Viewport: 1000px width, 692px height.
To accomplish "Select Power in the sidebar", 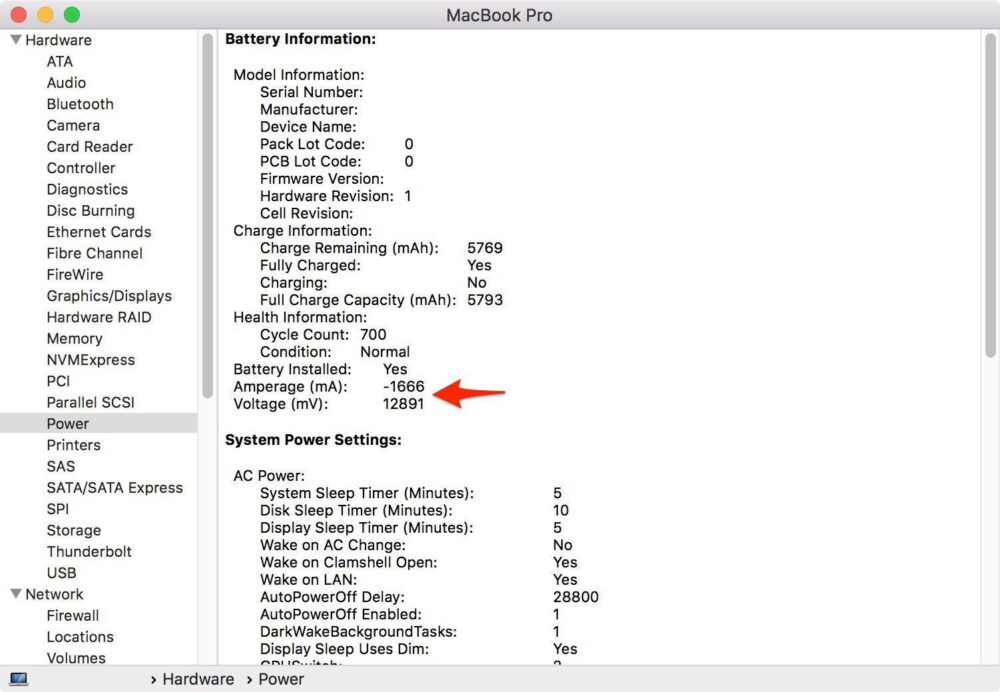I will [68, 424].
